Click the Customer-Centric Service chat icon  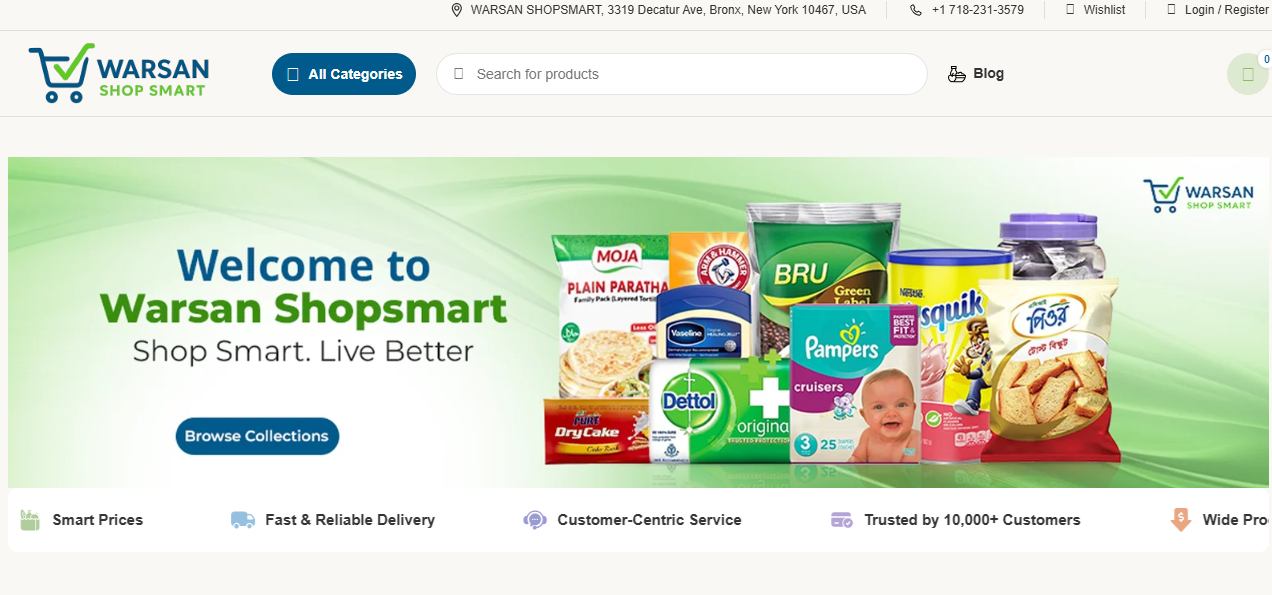pyautogui.click(x=535, y=520)
